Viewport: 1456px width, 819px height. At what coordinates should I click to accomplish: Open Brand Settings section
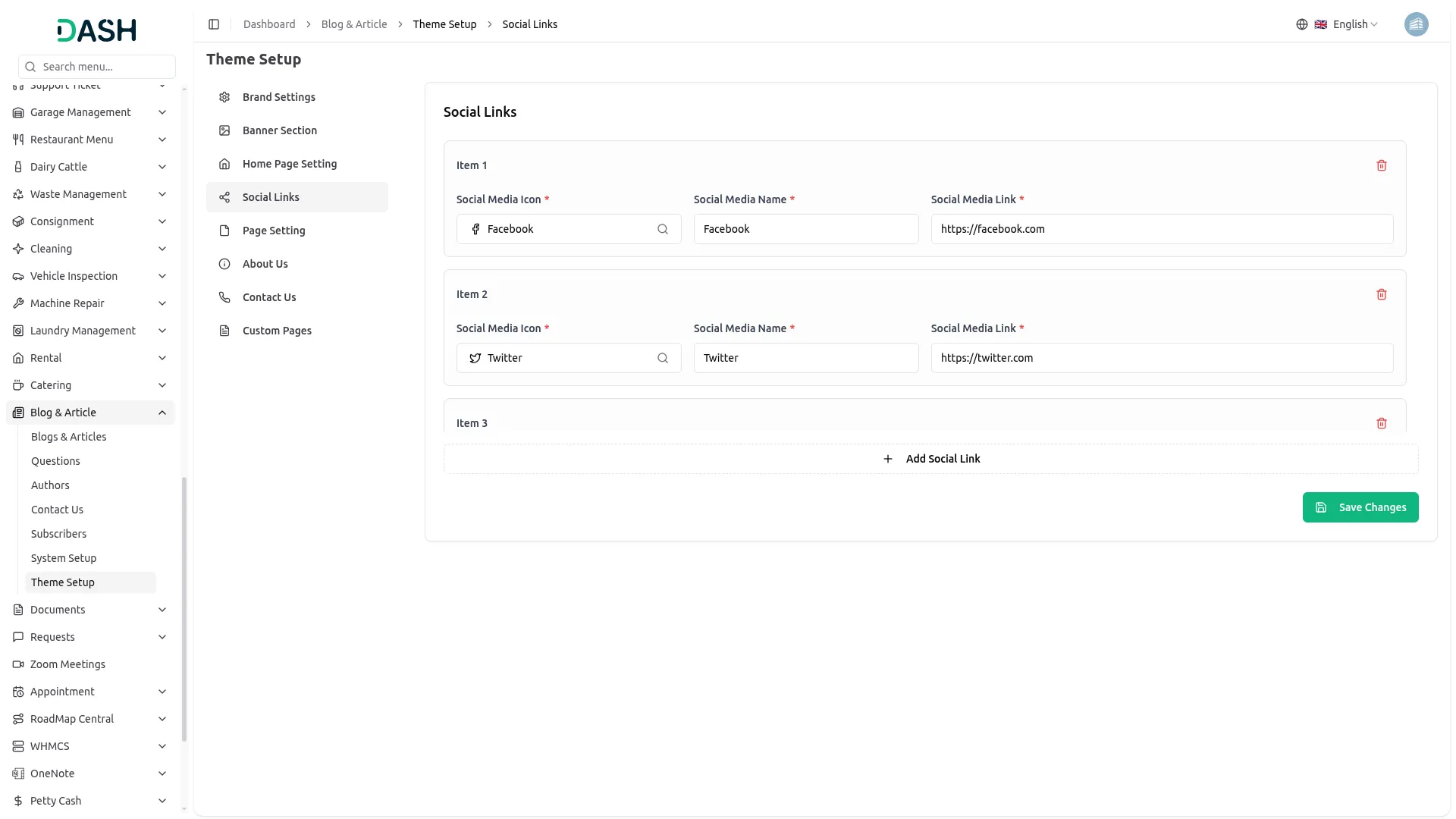point(279,97)
